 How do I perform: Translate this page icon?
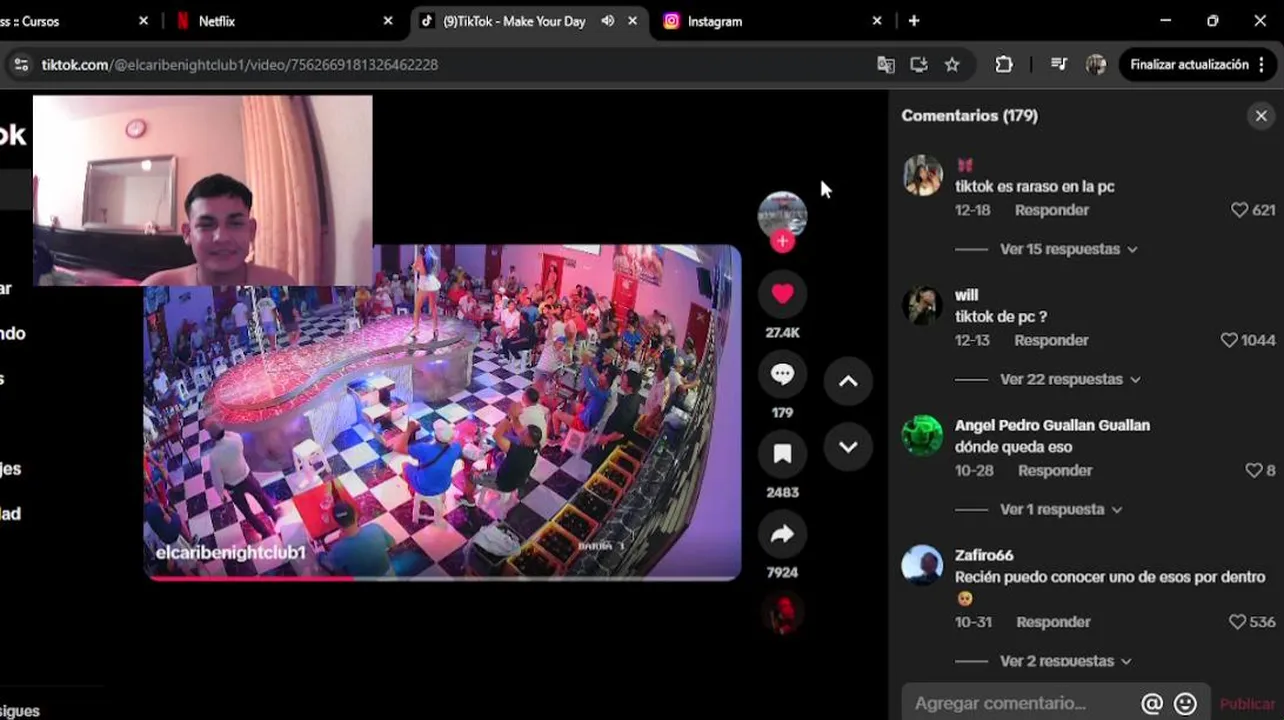[x=886, y=65]
